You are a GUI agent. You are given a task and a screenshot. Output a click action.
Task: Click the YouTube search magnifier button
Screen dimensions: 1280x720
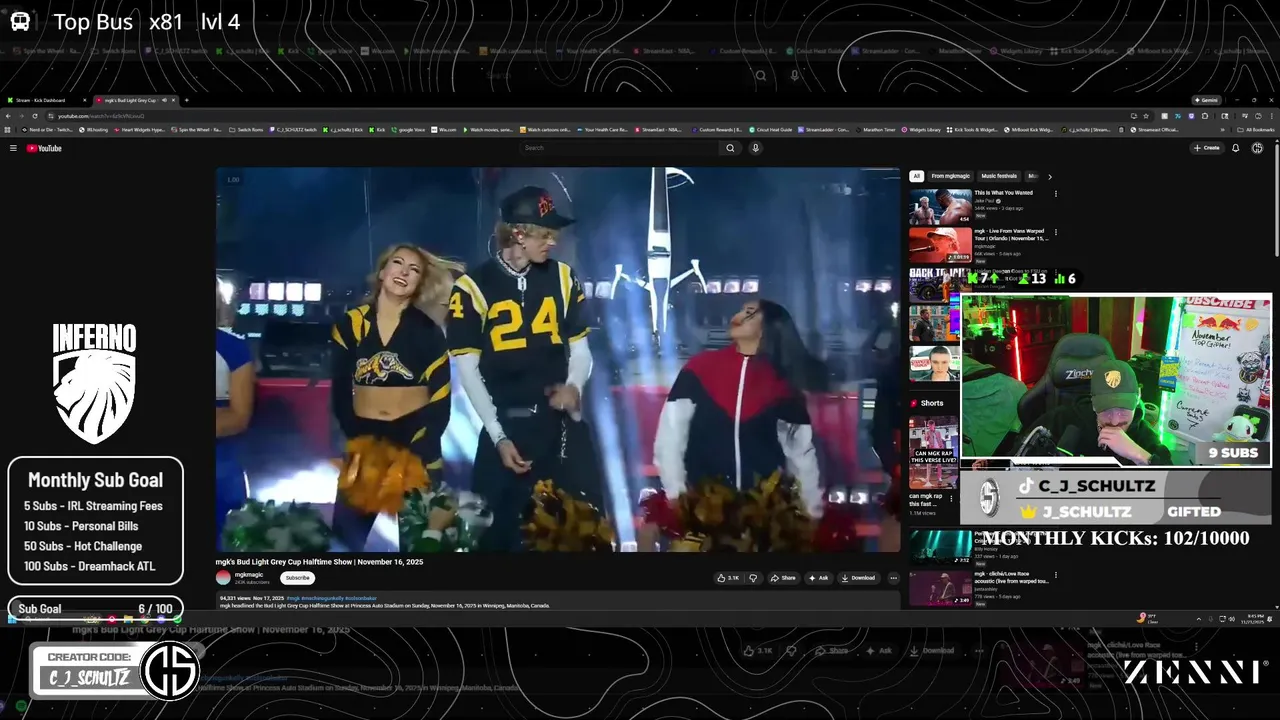[x=730, y=148]
